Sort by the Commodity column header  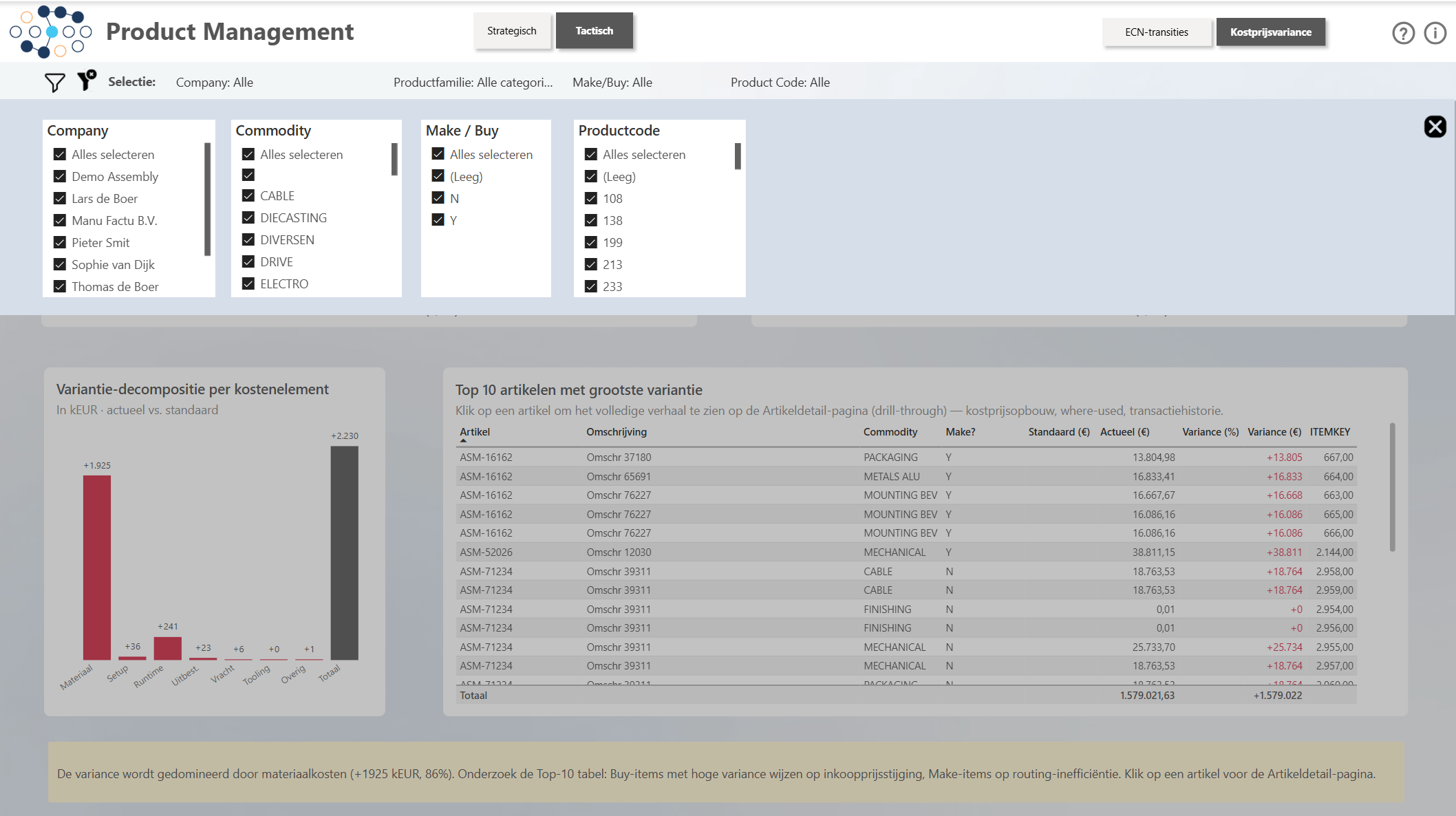click(x=890, y=432)
